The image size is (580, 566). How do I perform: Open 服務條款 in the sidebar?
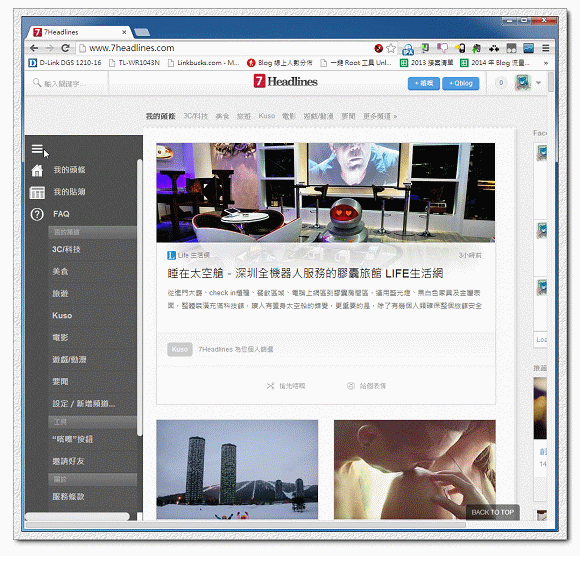(68, 497)
